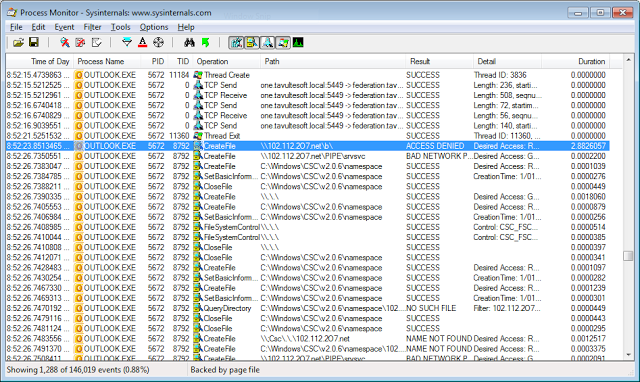Viewport: 640px width, 382px height.
Task: Click the SetBasicInform icon at 8:52:26.7384785
Action: pyautogui.click(x=198, y=176)
